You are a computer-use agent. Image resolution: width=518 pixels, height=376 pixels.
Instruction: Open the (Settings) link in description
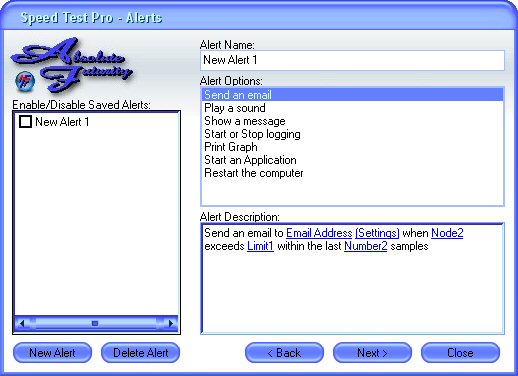pyautogui.click(x=377, y=233)
